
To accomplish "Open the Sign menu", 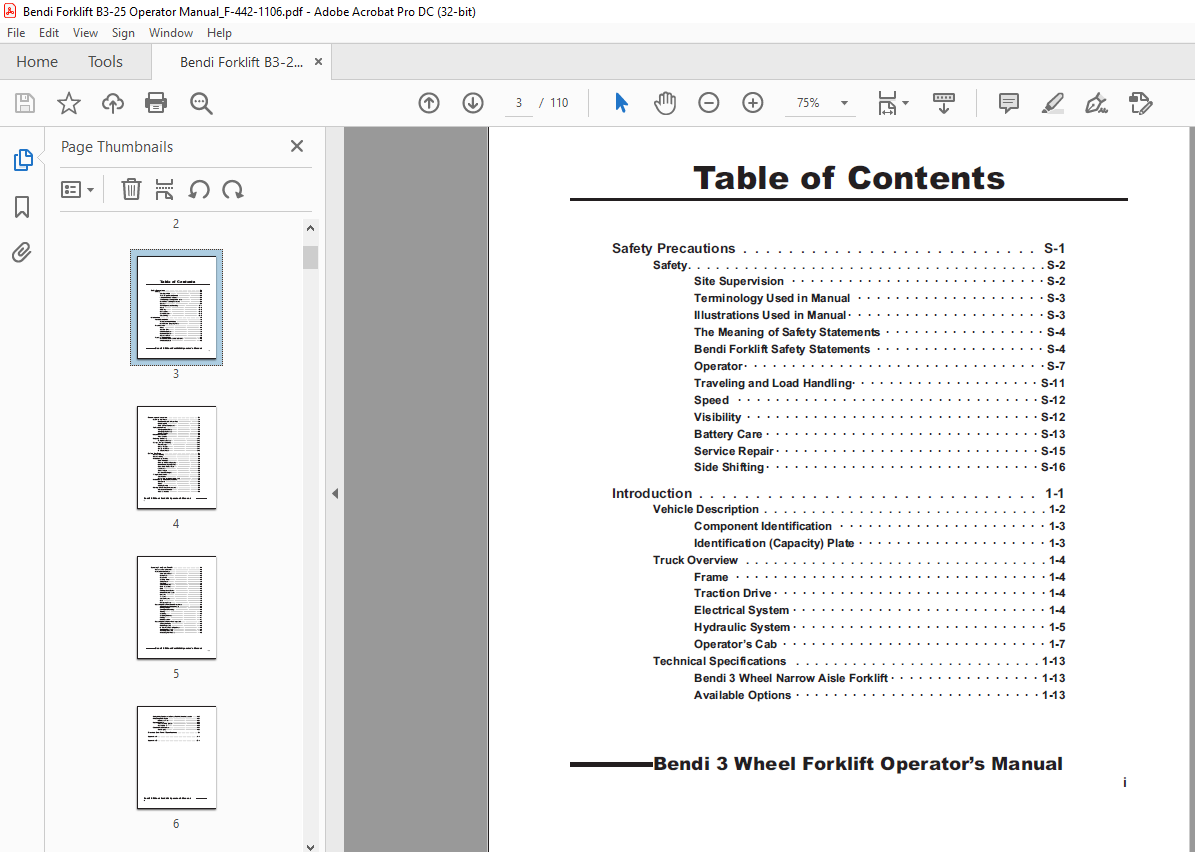I will (x=123, y=33).
